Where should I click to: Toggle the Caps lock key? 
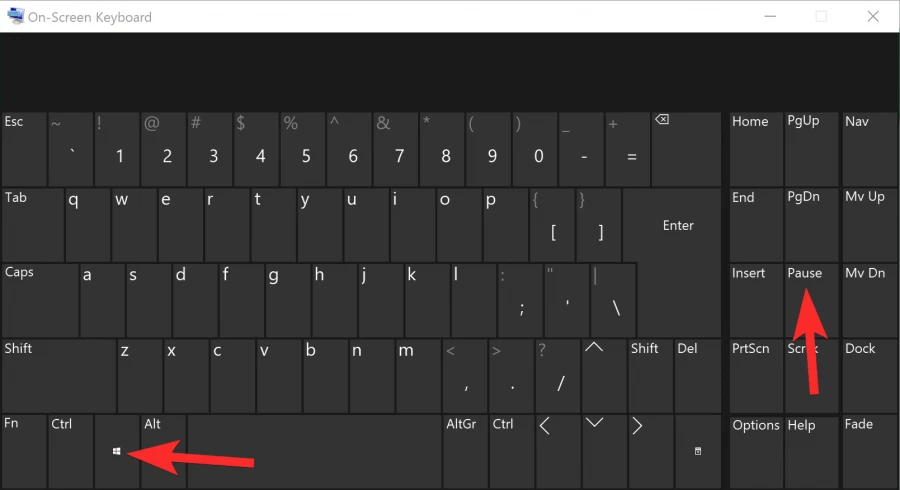tap(38, 299)
